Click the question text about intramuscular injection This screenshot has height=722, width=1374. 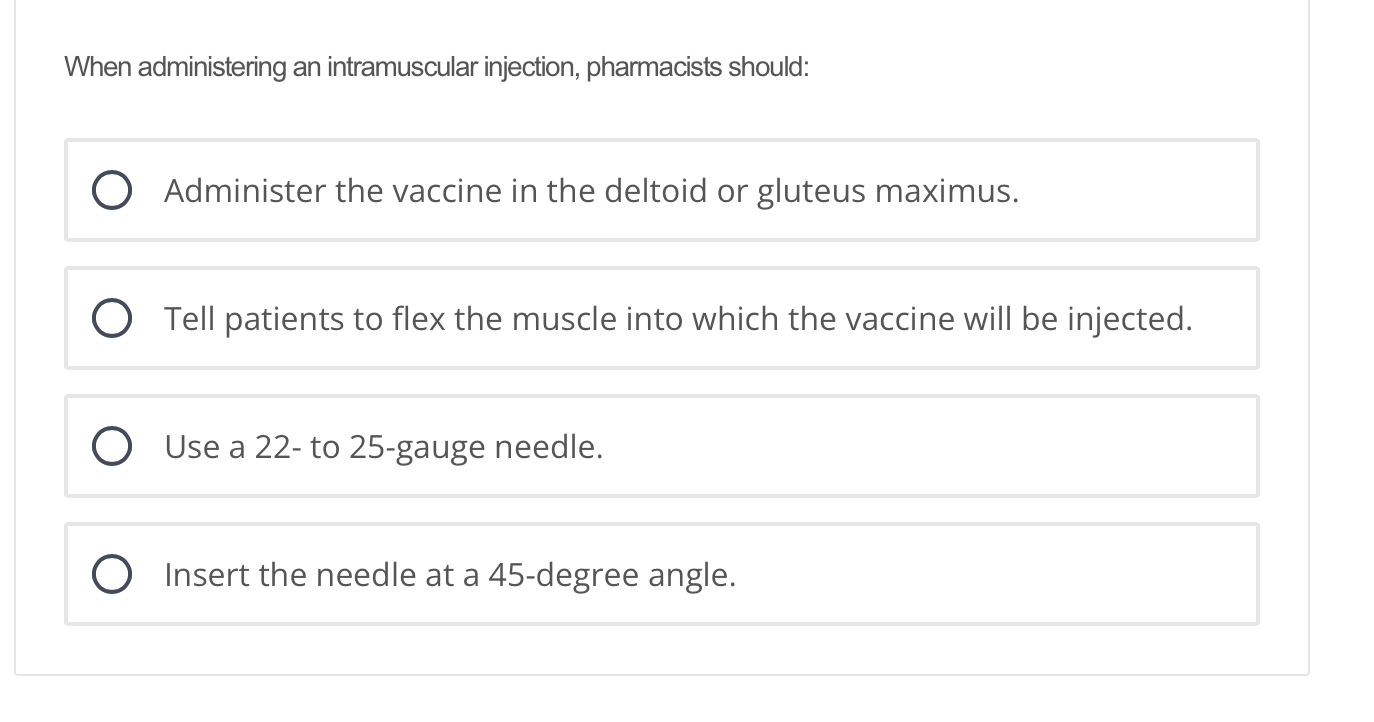click(436, 67)
